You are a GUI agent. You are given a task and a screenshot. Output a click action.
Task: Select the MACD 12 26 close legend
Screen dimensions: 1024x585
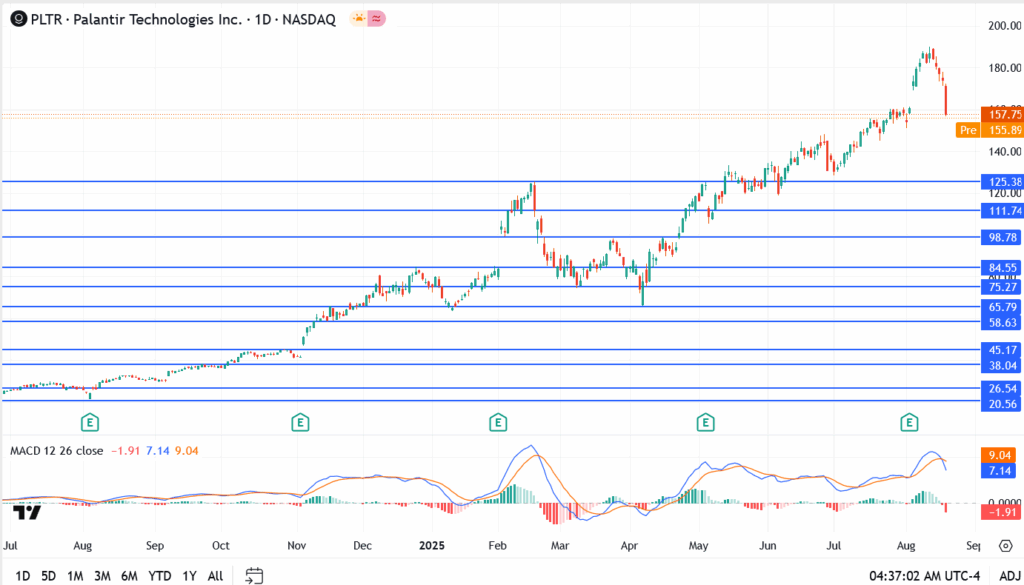point(55,451)
